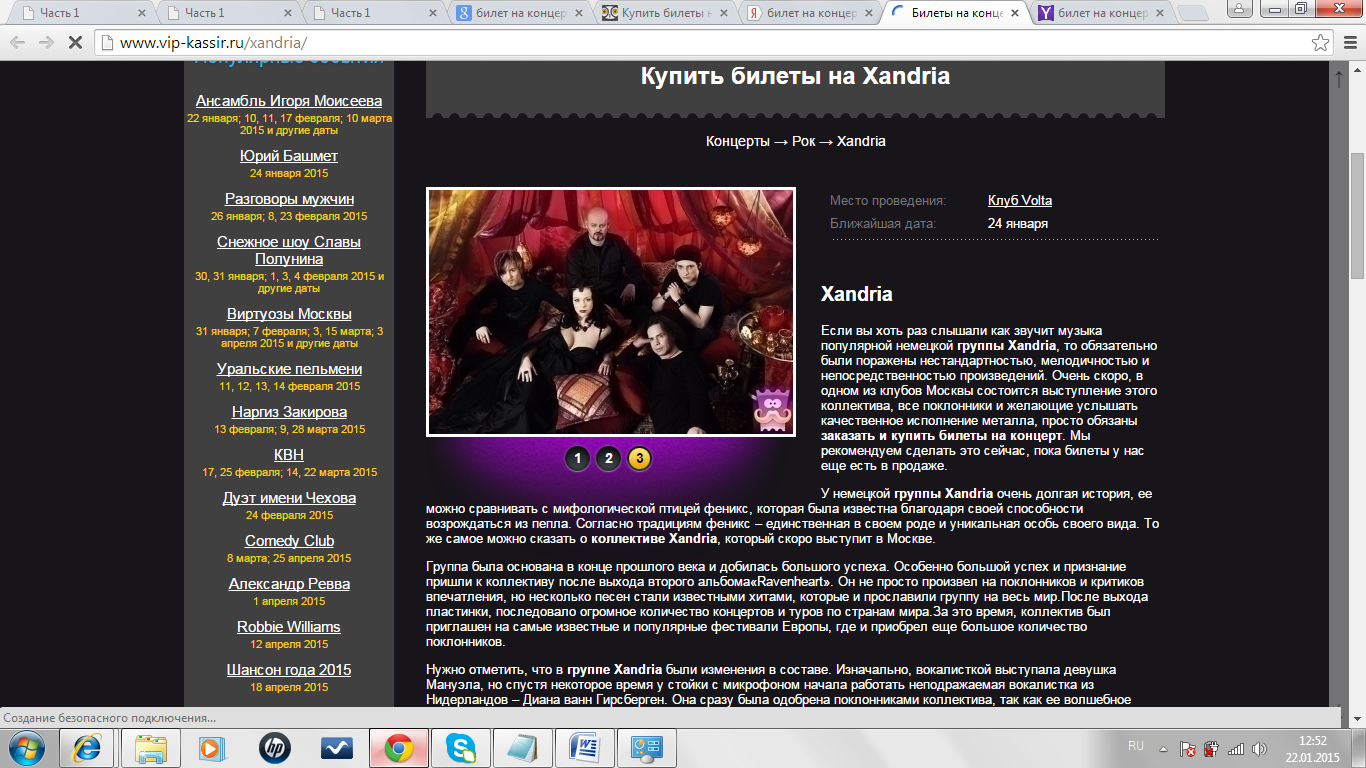The image size is (1366, 768).
Task: Open 'Виртуозы Москвы' event link
Action: pos(289,314)
